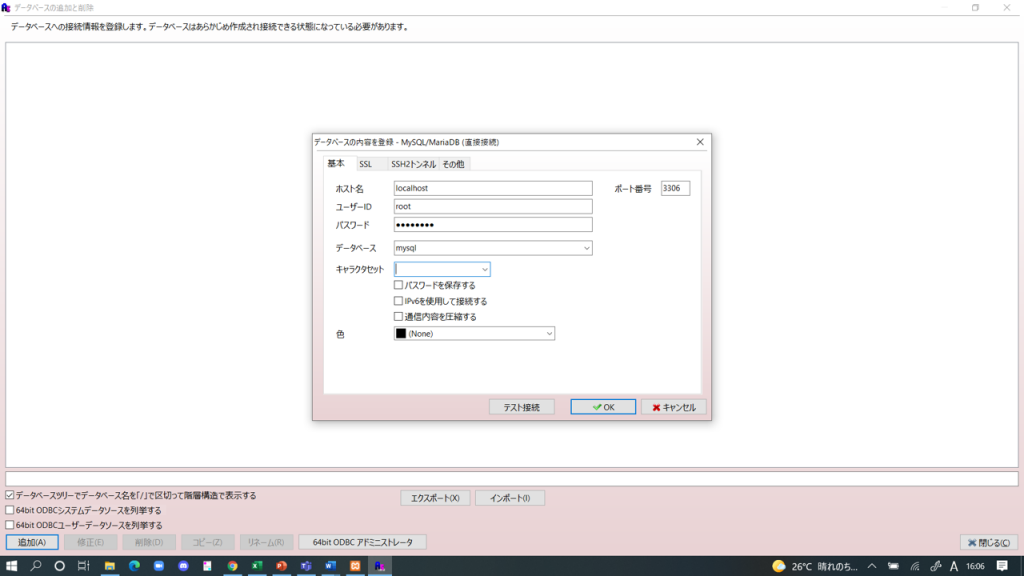
Task: Open Google Chrome from the taskbar
Action: pyautogui.click(x=232, y=565)
